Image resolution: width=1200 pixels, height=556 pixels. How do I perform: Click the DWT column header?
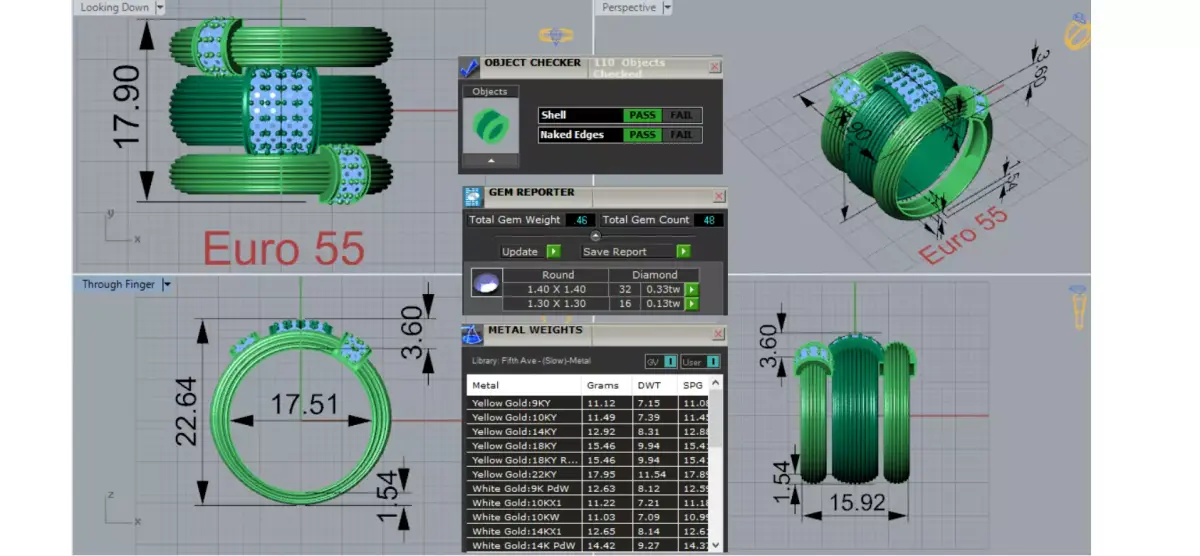655,385
